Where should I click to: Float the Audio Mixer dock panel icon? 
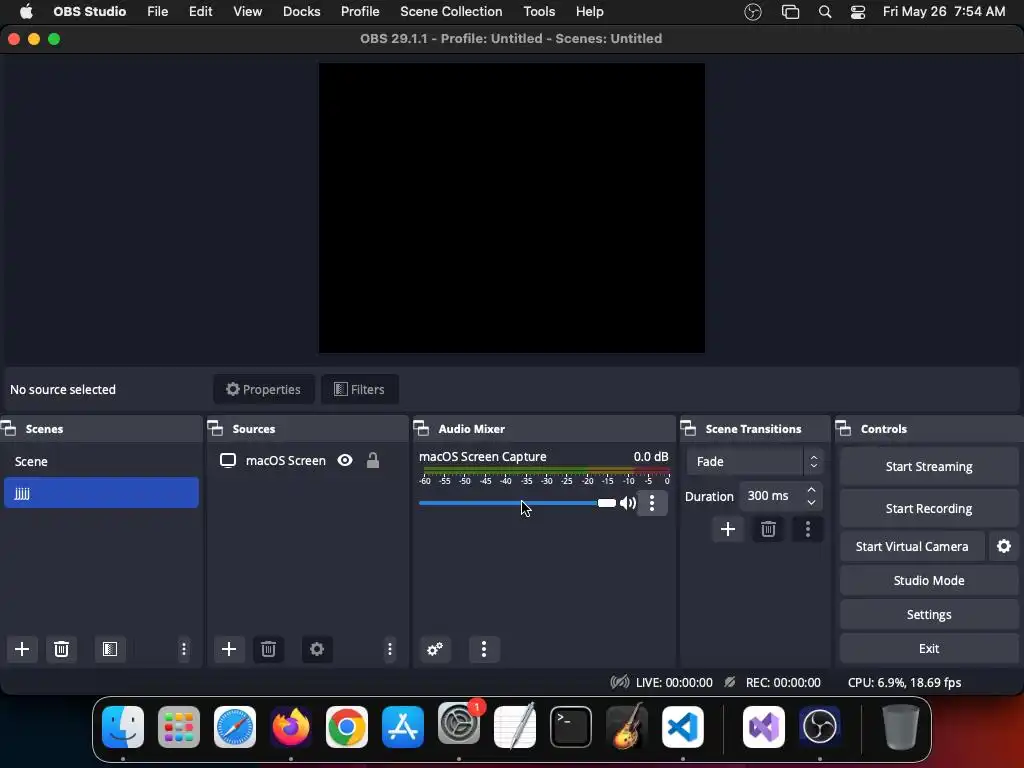(x=421, y=429)
